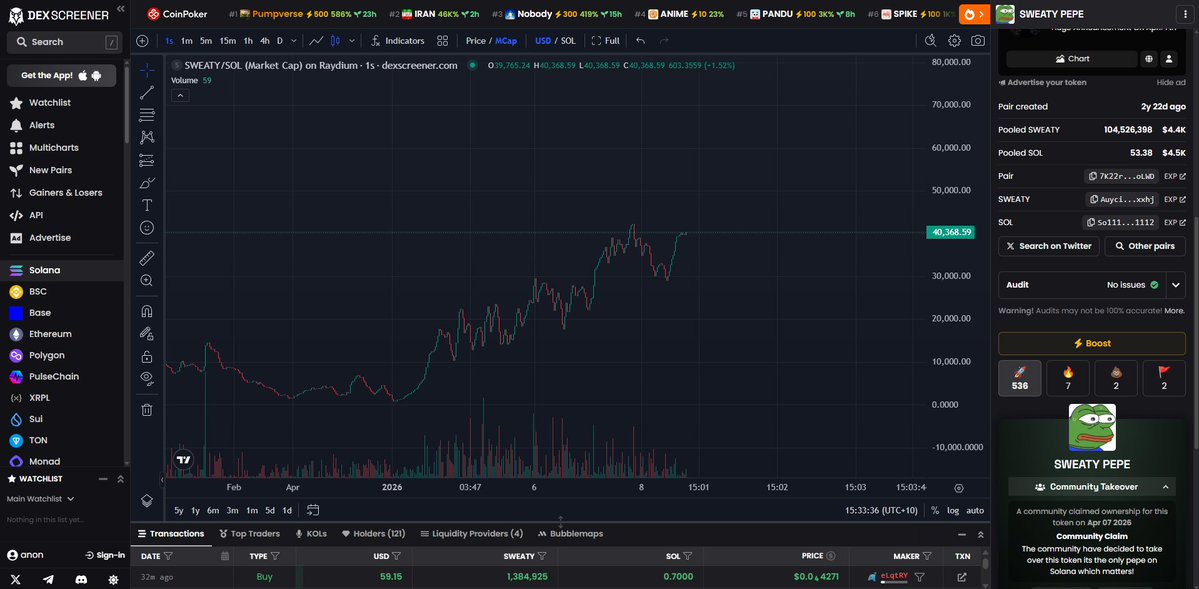Remove drawings with trash icon
1199x589 pixels.
(x=147, y=409)
